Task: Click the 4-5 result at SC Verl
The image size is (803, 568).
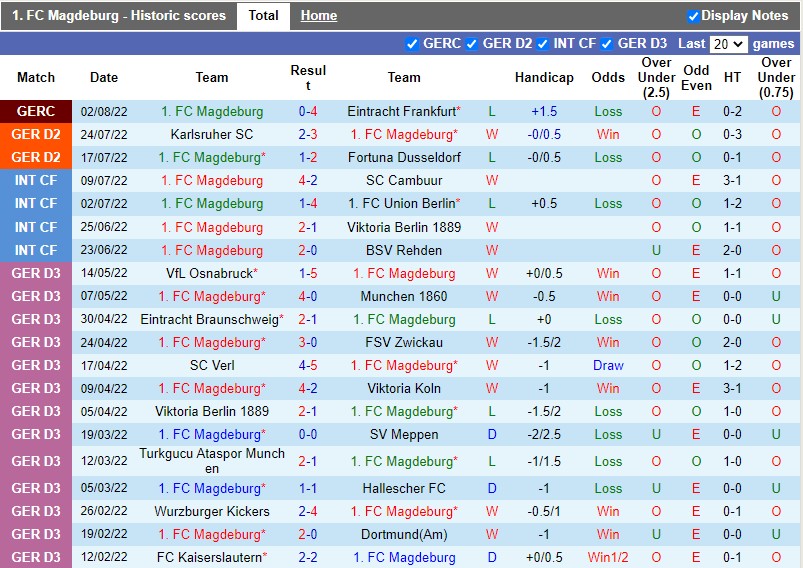Action: click(x=308, y=366)
